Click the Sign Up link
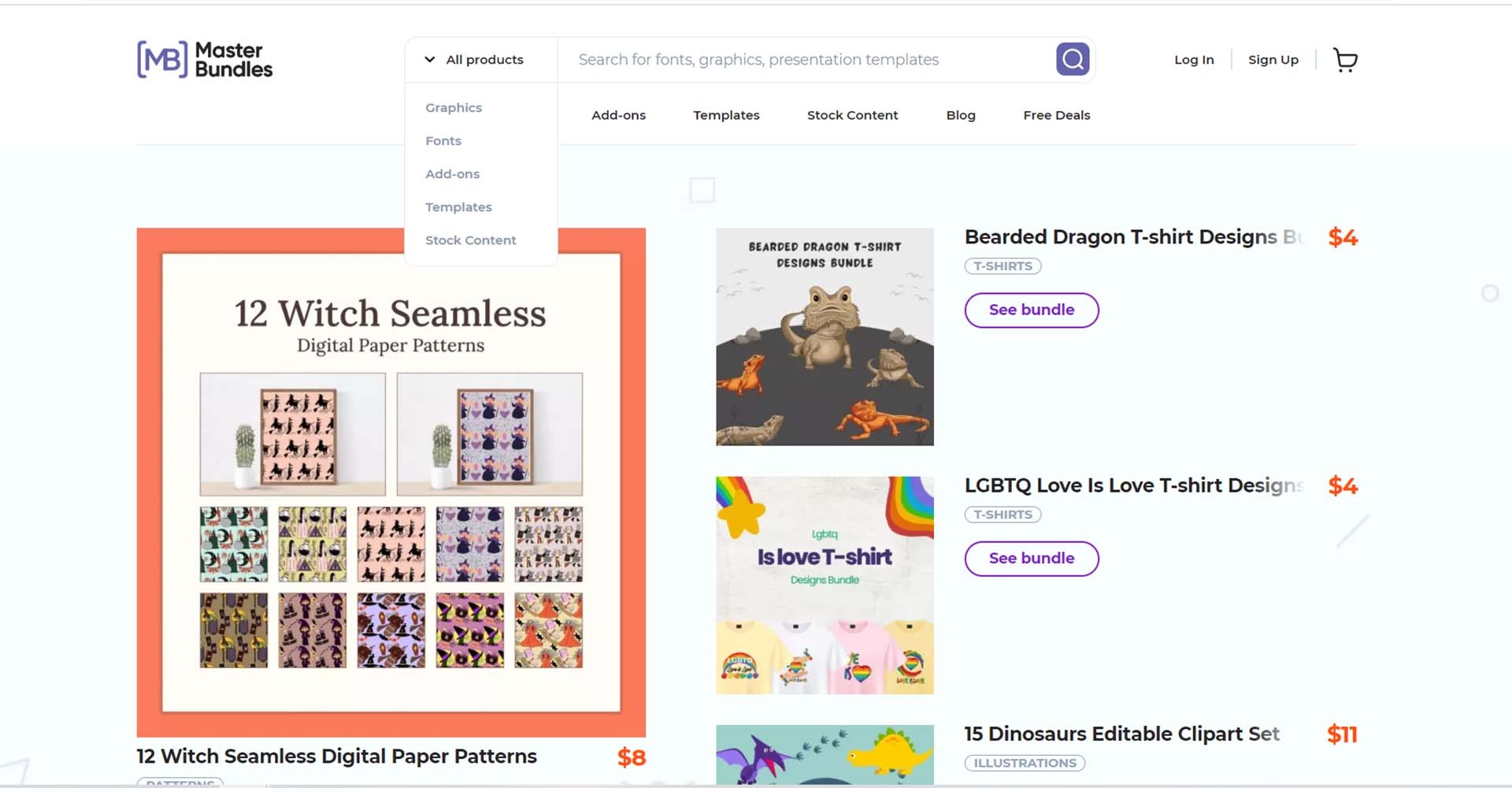Image resolution: width=1512 pixels, height=788 pixels. (x=1273, y=59)
